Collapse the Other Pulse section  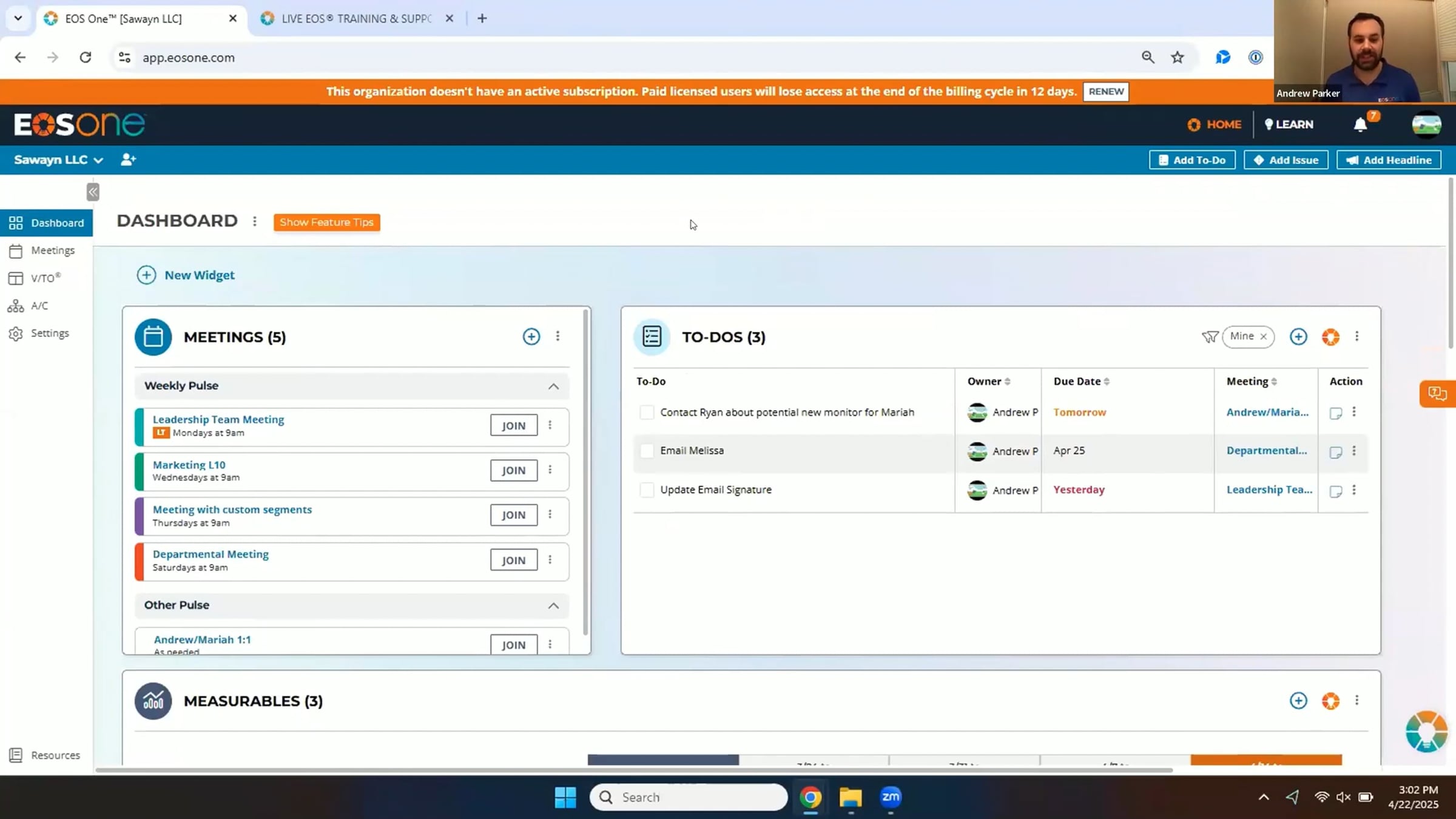click(553, 605)
